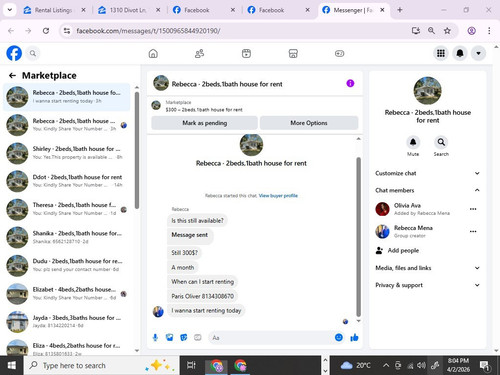Screen dimensions: 500x375
Task: Select the 'Paris Oliver 8134308670' message
Action: point(202,296)
